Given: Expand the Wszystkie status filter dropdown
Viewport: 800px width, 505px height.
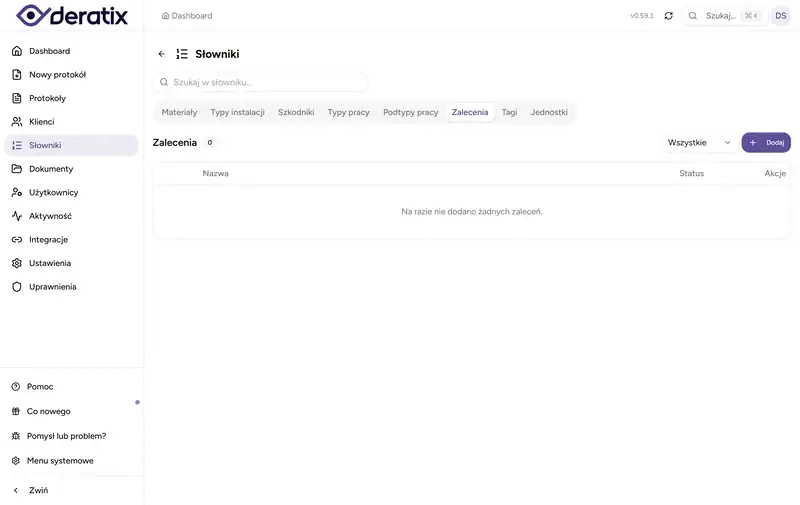Looking at the screenshot, I should click(x=699, y=143).
